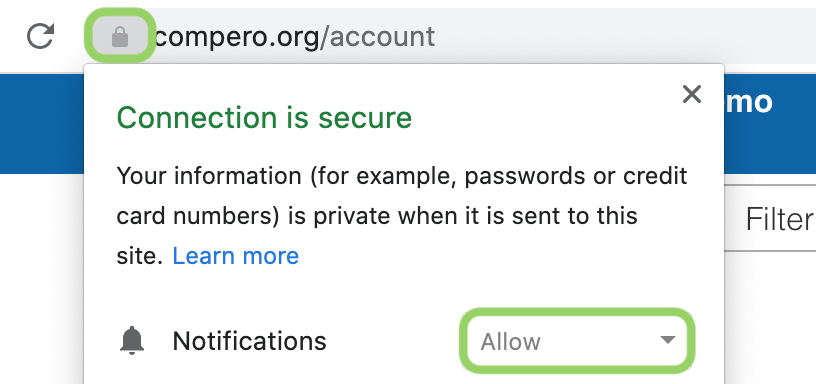Click the Notifications permission label

click(x=249, y=341)
